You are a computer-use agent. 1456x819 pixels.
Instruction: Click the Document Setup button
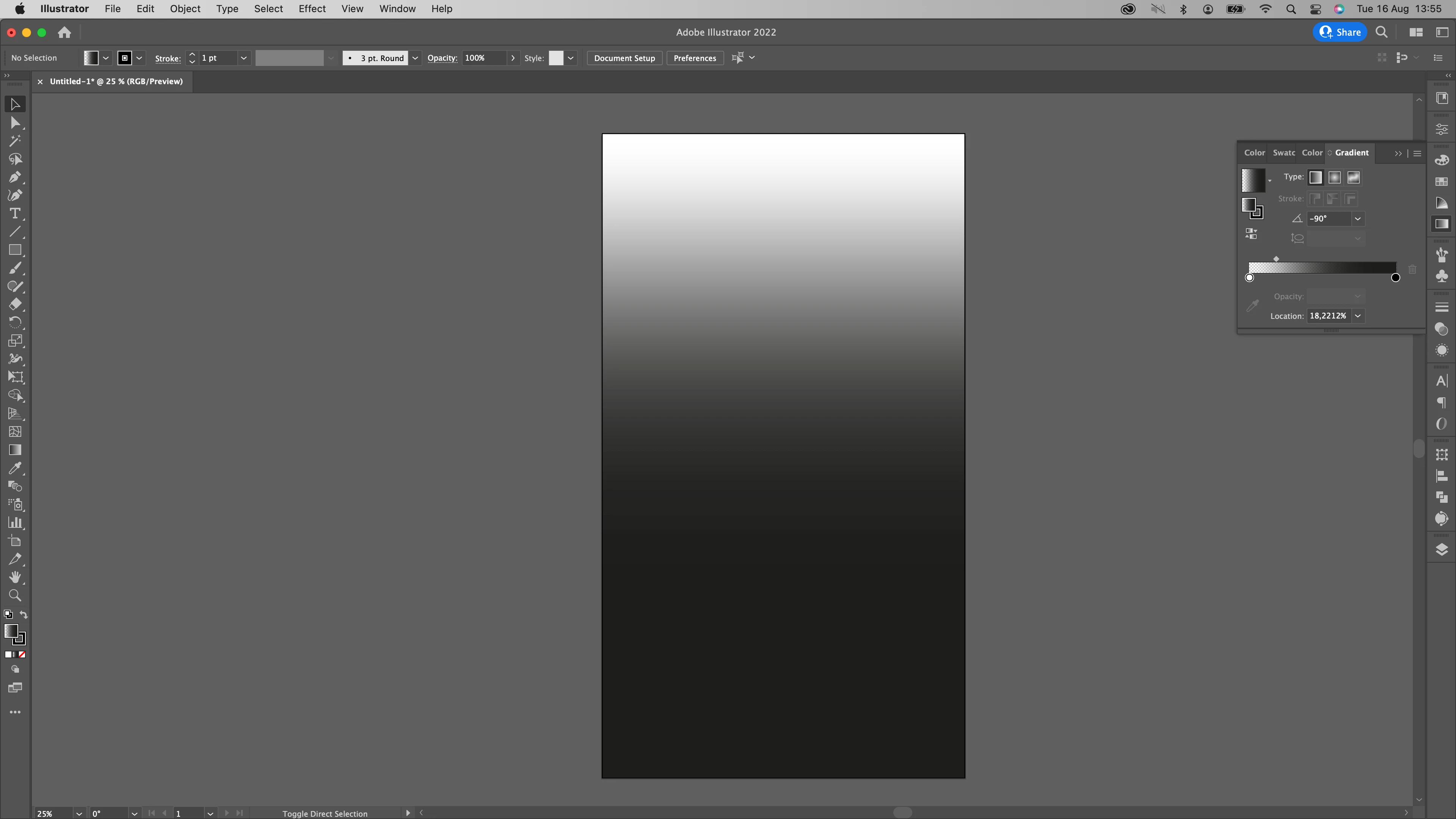click(x=624, y=58)
